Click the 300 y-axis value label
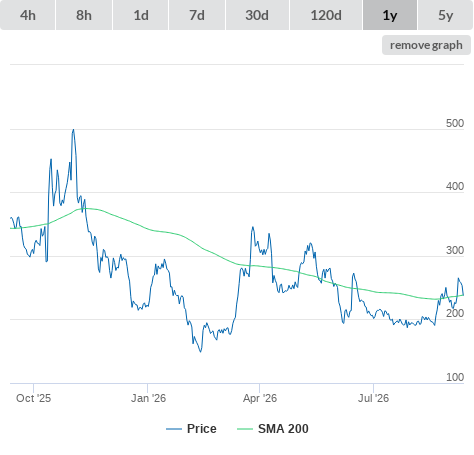The width and height of the screenshot is (474, 455). (x=455, y=250)
